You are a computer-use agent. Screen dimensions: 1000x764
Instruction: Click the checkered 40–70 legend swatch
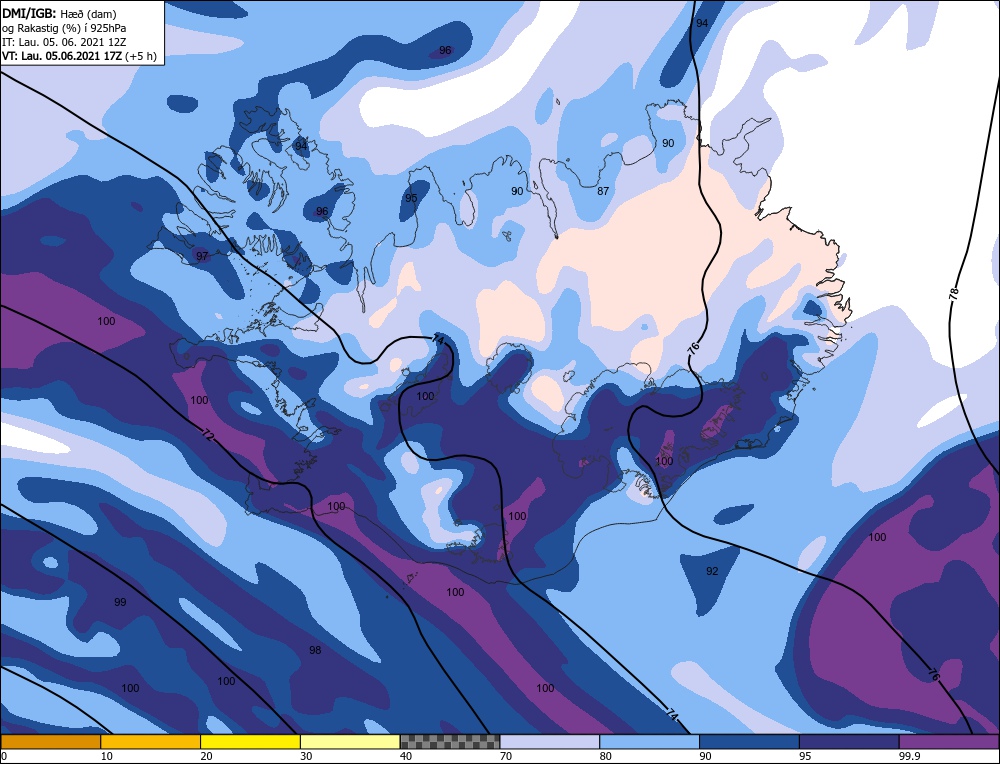point(450,741)
